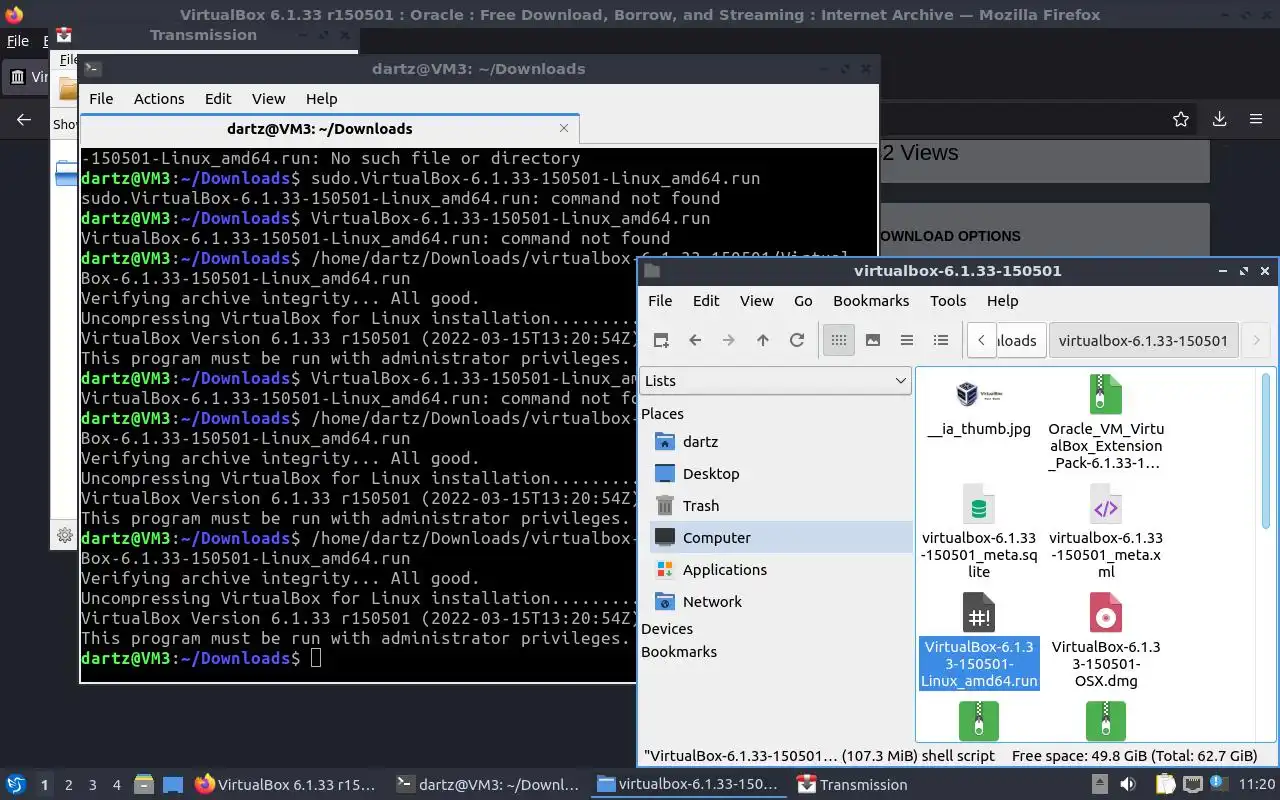Select dartz home folder in Places

[x=780, y=441]
